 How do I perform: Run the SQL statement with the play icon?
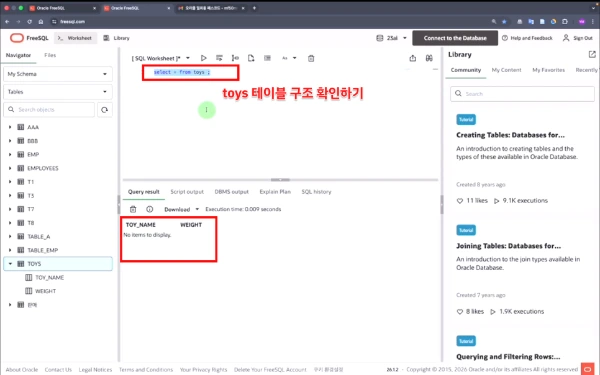(x=204, y=58)
